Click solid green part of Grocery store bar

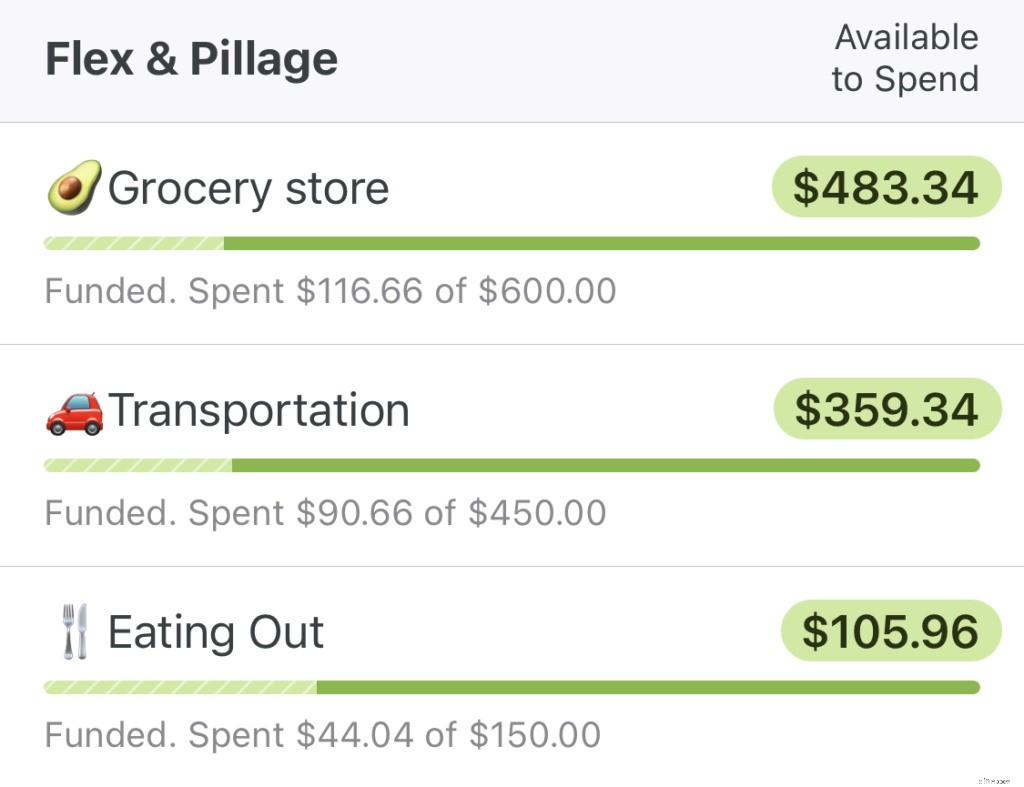tap(600, 243)
